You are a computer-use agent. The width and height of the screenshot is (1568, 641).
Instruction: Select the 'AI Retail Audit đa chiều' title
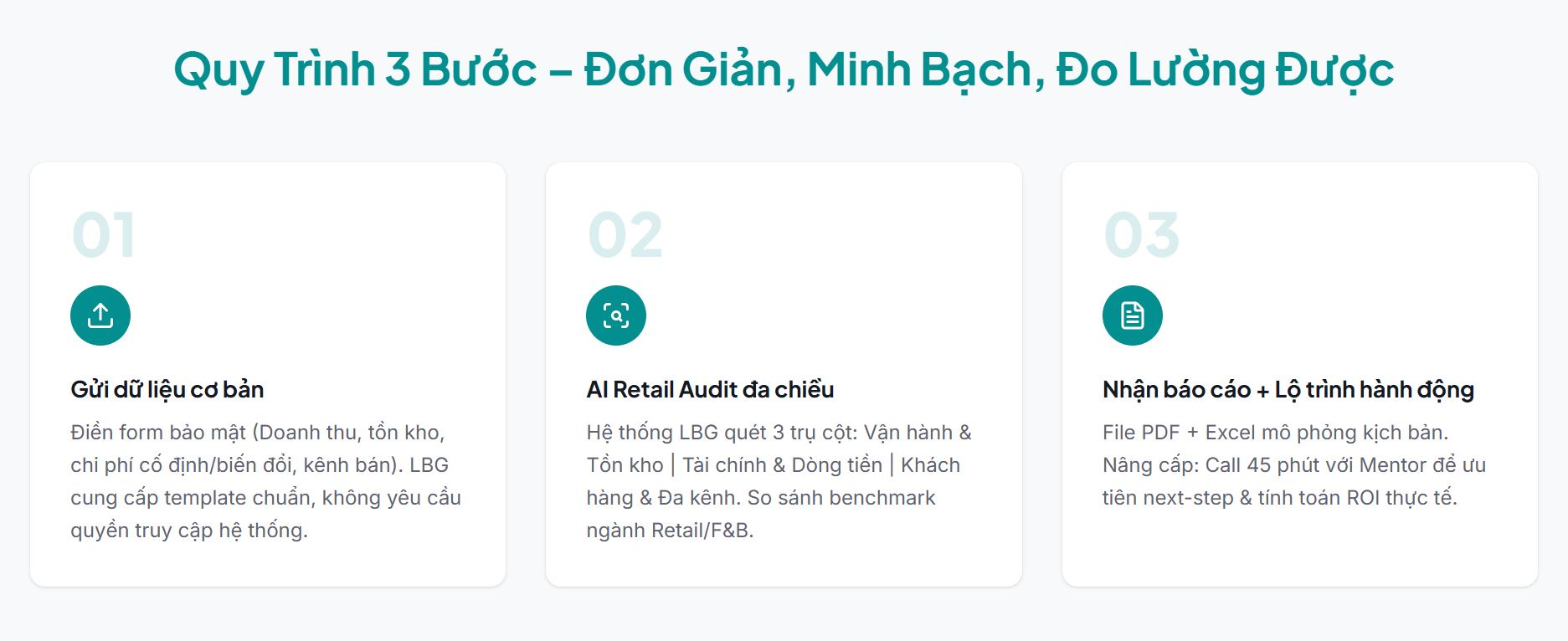(x=710, y=389)
